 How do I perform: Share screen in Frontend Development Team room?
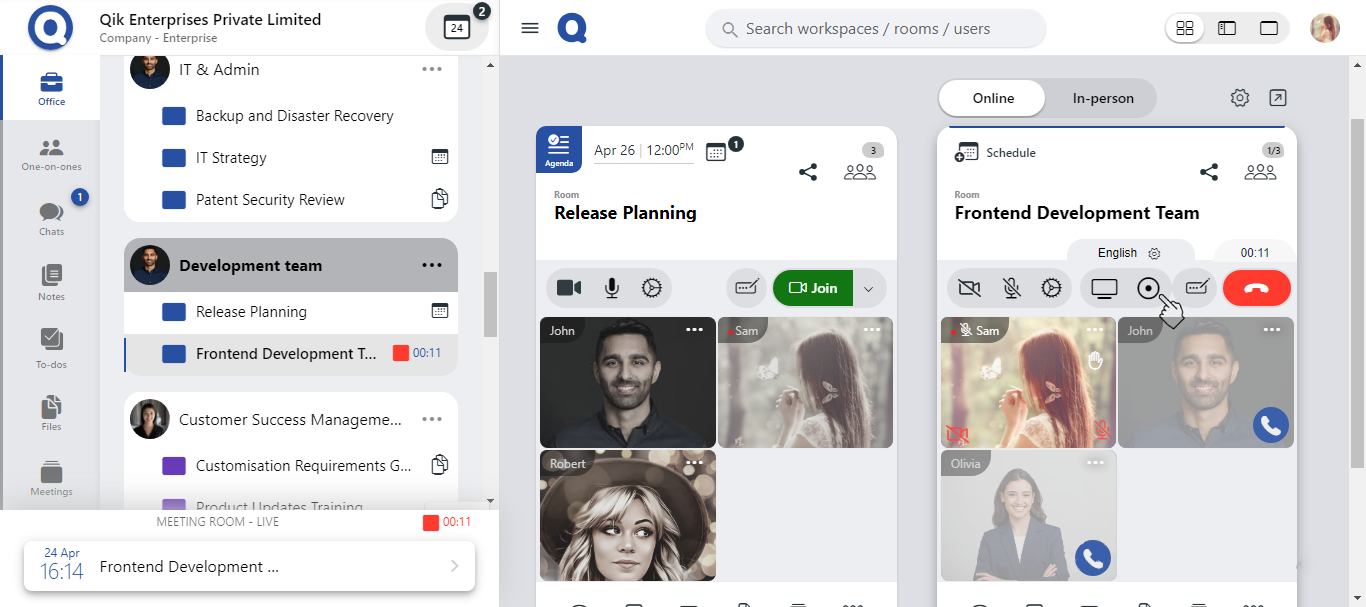(x=1104, y=288)
